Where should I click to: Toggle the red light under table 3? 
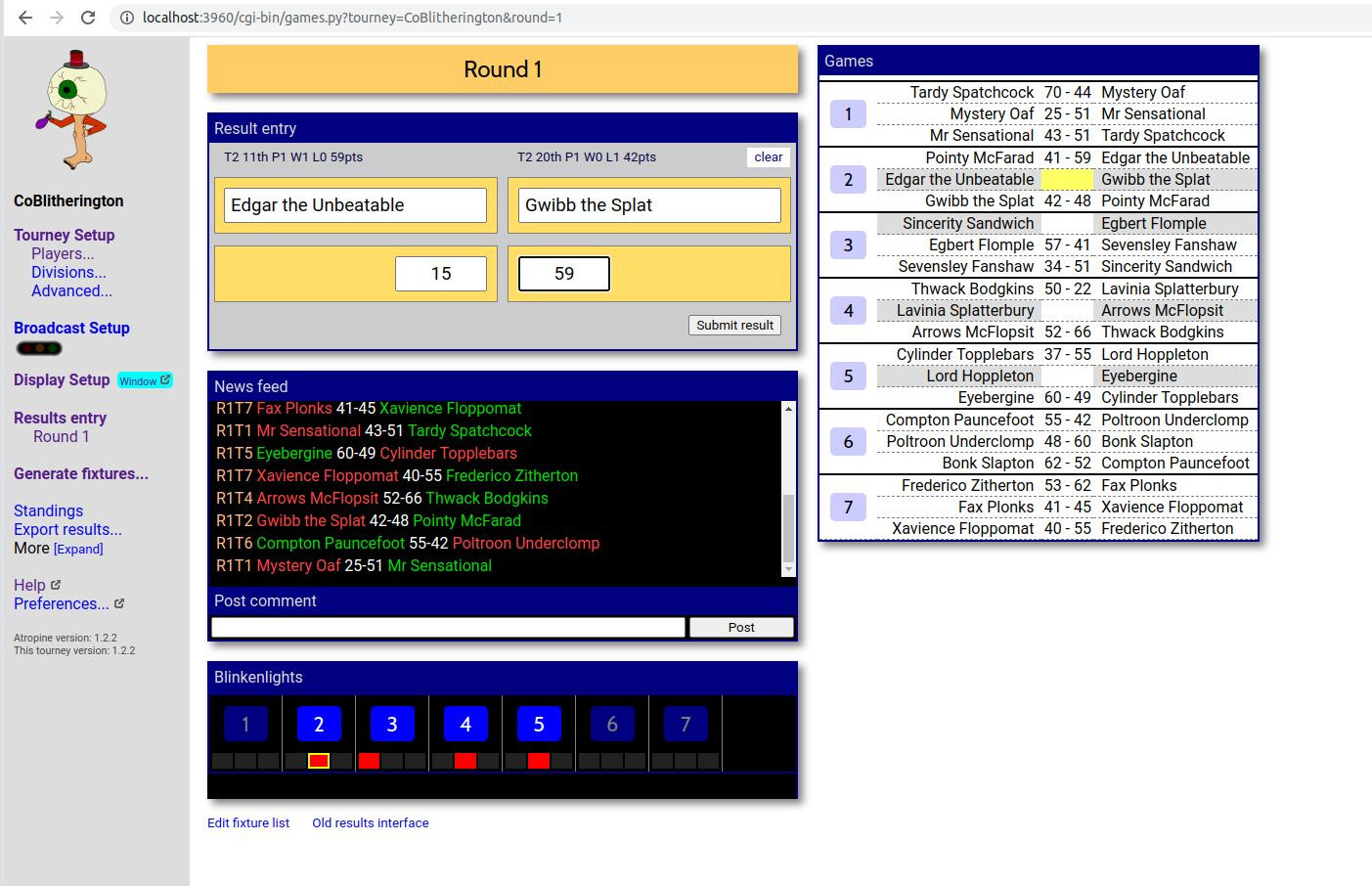[x=369, y=761]
